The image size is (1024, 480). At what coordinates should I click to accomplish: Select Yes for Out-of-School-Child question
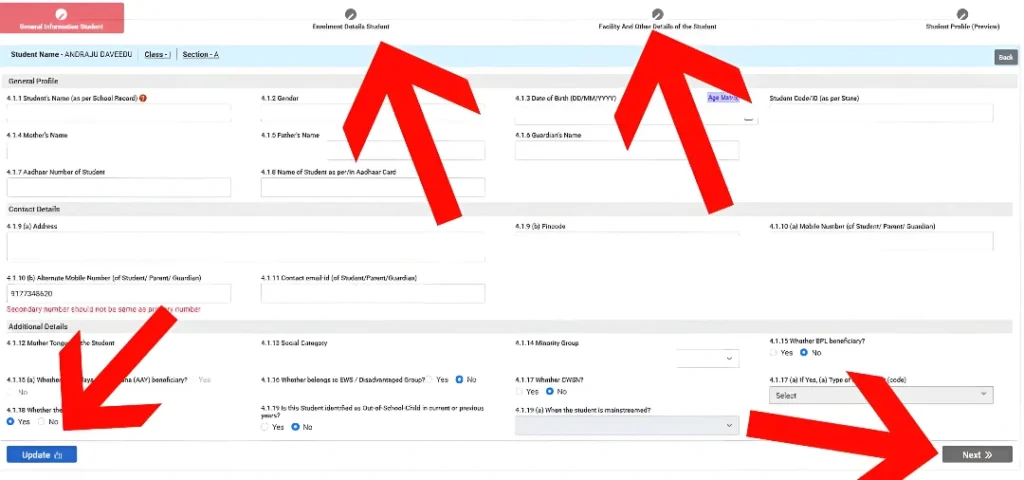[264, 427]
